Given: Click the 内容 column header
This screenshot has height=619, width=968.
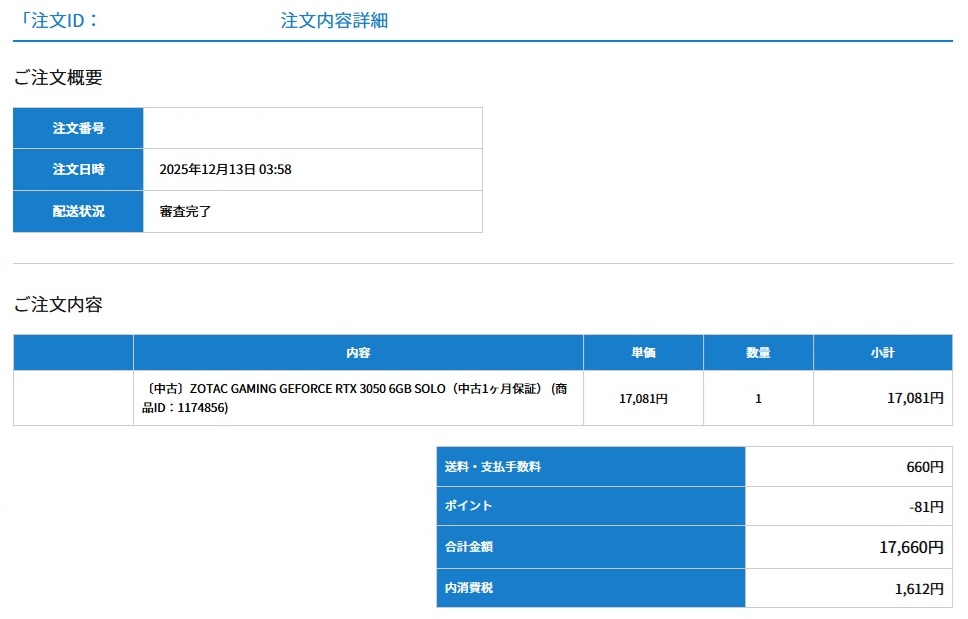Looking at the screenshot, I should point(358,353).
